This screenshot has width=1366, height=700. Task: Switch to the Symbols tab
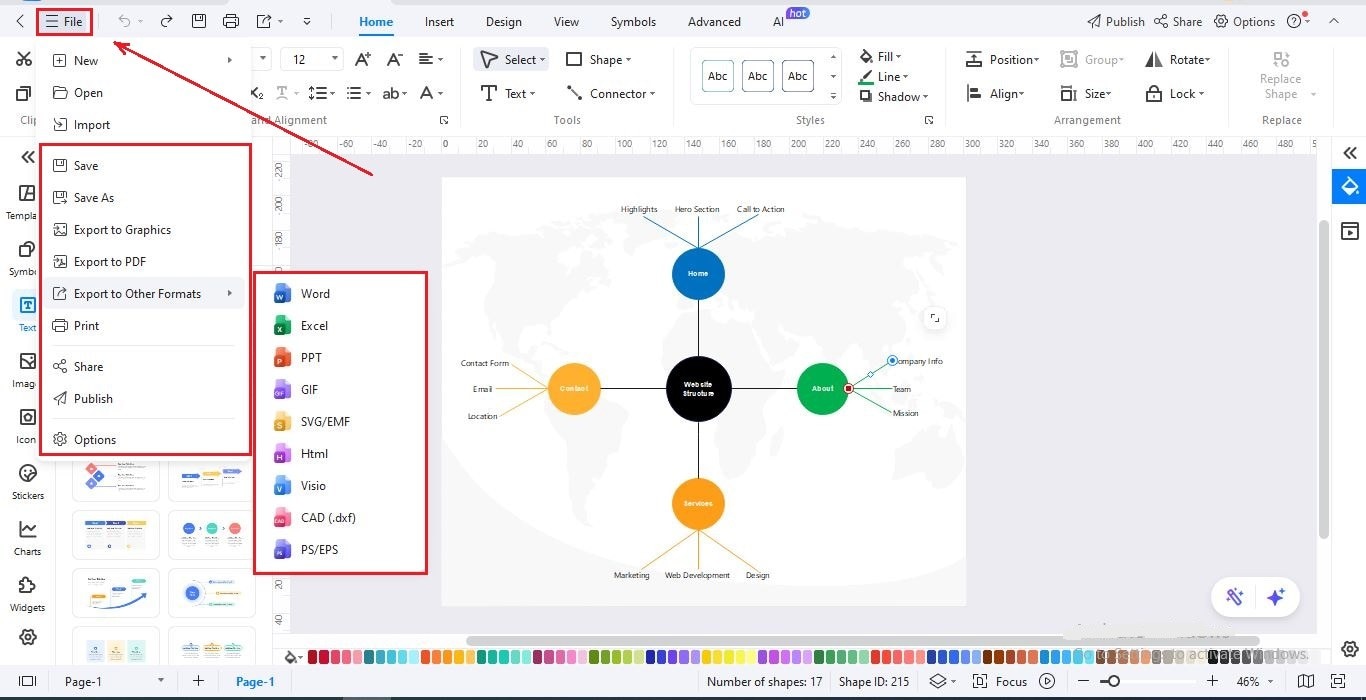coord(633,21)
